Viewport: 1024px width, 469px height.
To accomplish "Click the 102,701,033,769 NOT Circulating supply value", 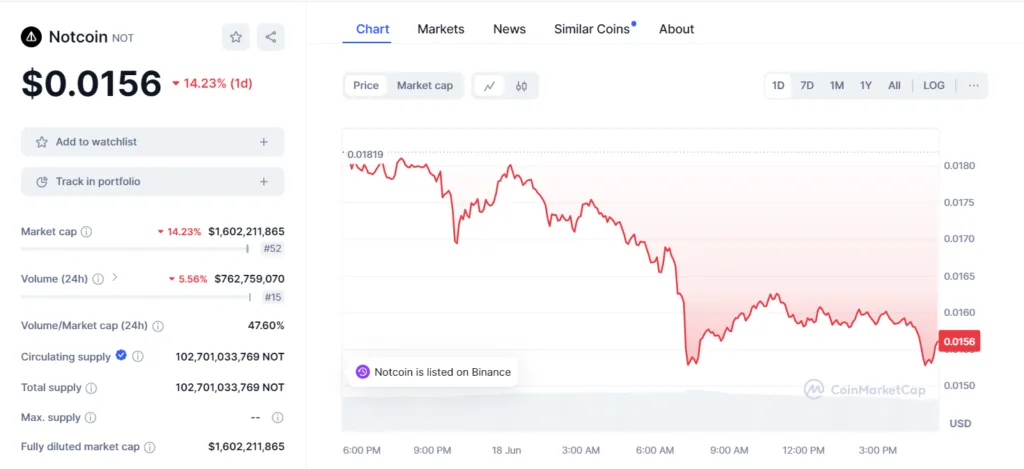I will pos(230,357).
